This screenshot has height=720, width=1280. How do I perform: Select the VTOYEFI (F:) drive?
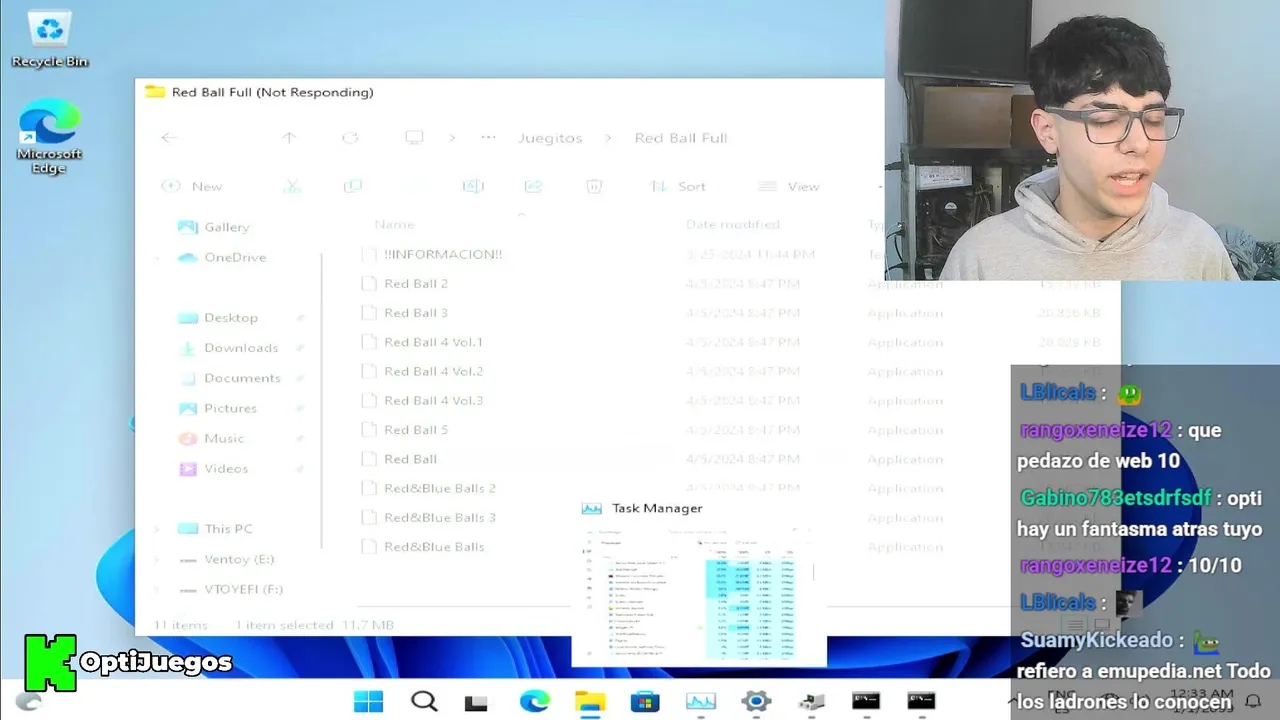(231, 589)
